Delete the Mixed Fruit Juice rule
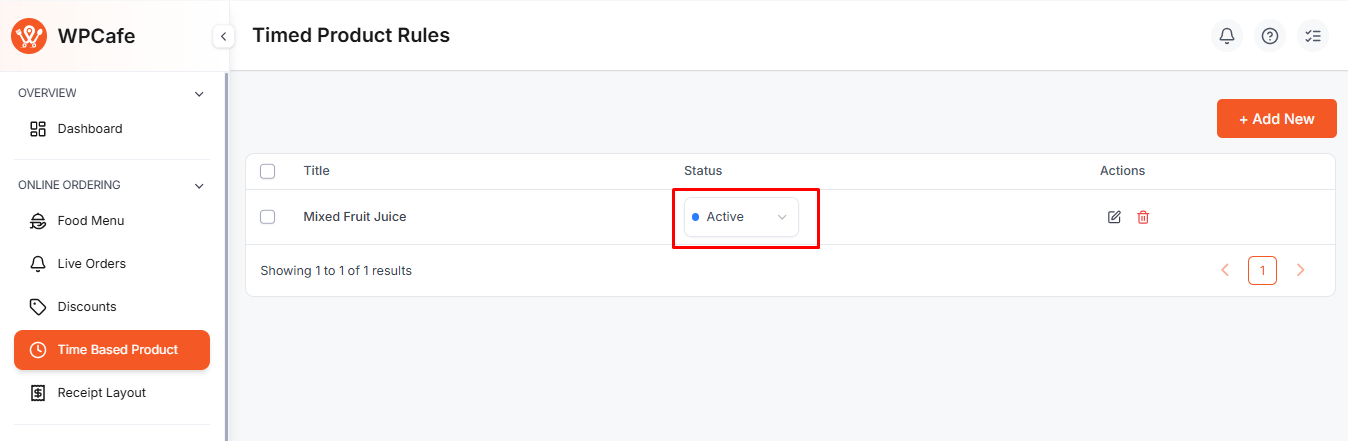Image resolution: width=1348 pixels, height=441 pixels. pyautogui.click(x=1143, y=217)
